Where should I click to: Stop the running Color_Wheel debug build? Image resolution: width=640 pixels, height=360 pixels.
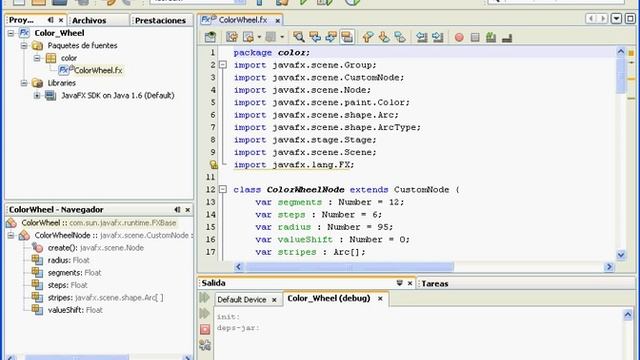pos(205,329)
